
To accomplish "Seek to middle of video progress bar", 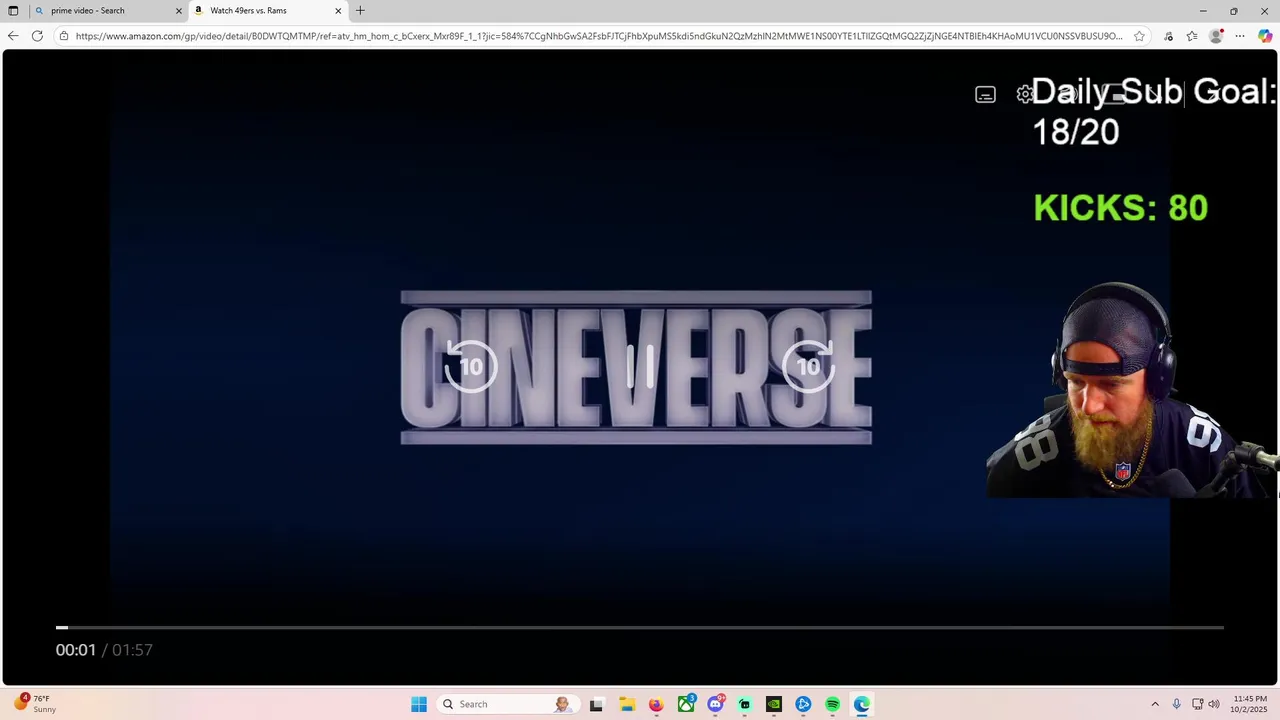I will click(640, 627).
